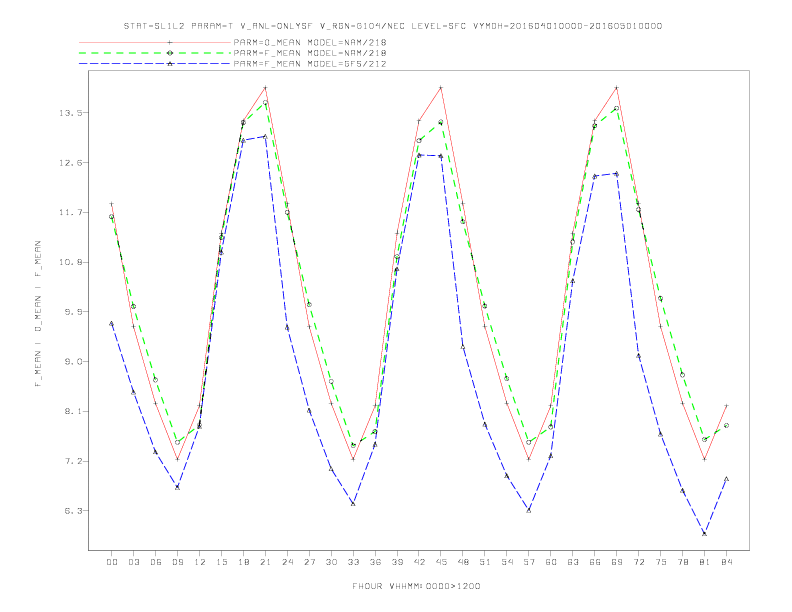Click the chart title starting with STAT=SL1L2
Viewport: 792px width, 612px height.
coord(393,26)
